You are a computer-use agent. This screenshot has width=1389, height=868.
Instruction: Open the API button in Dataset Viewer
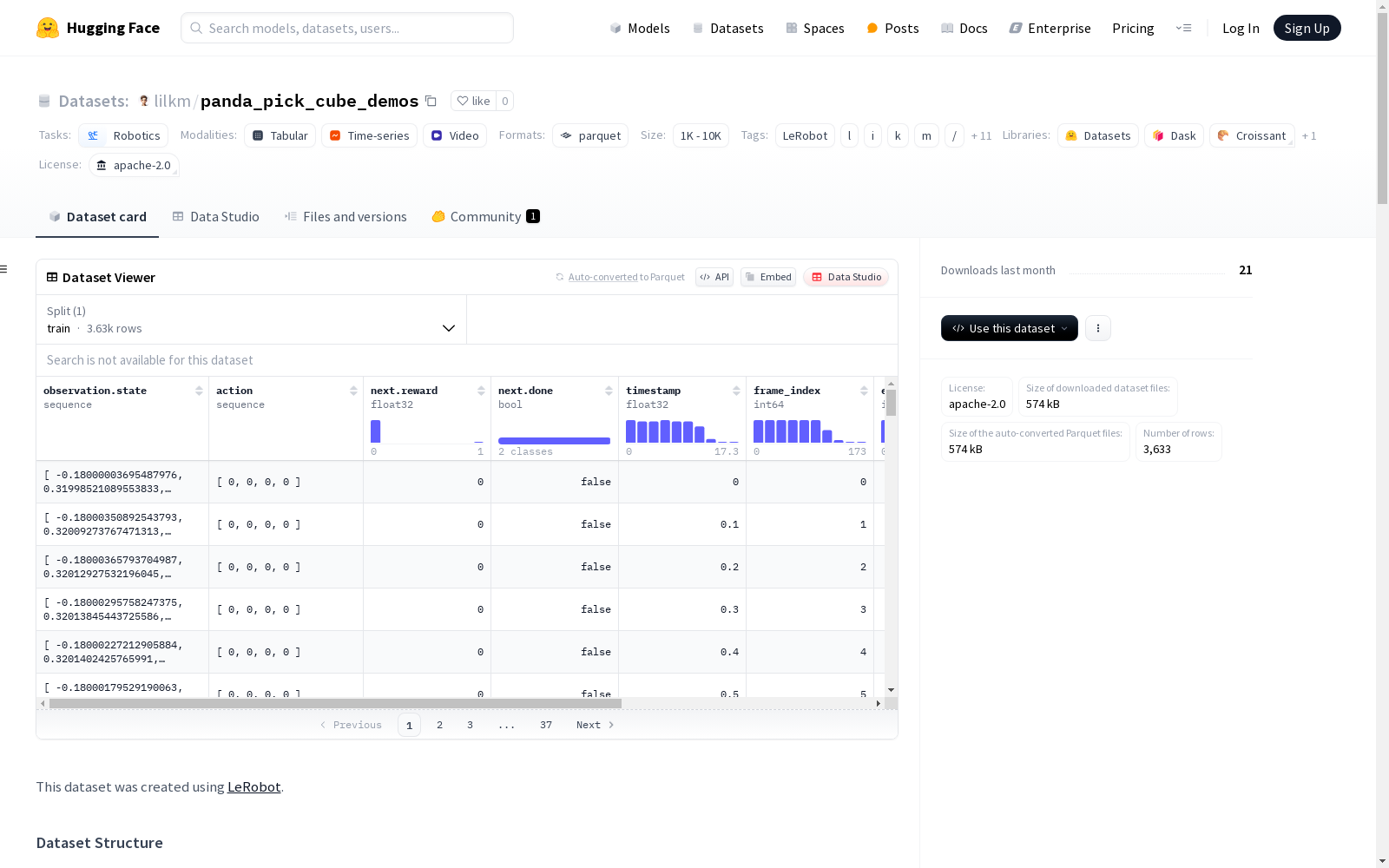click(x=714, y=277)
